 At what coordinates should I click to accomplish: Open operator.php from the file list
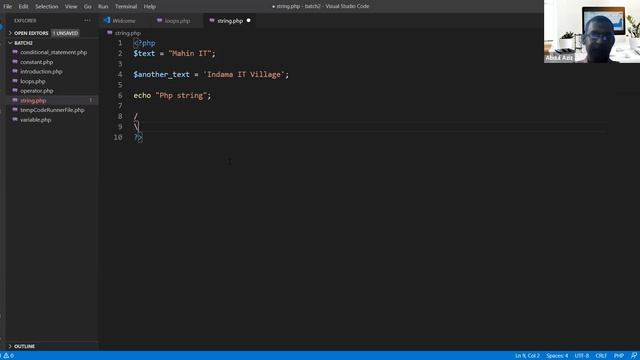[x=37, y=91]
